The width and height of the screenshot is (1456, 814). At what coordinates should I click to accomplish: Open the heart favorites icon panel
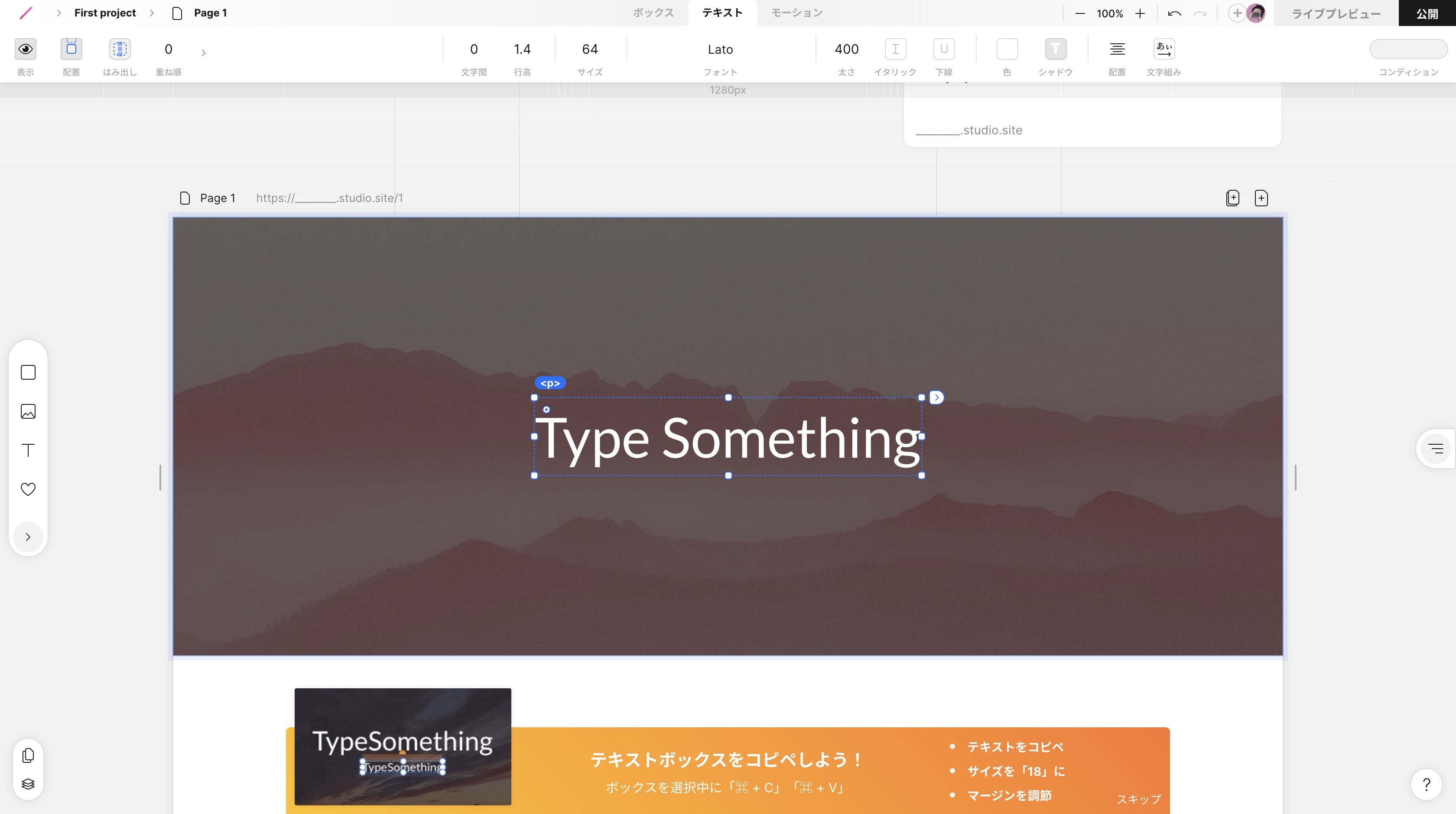28,489
